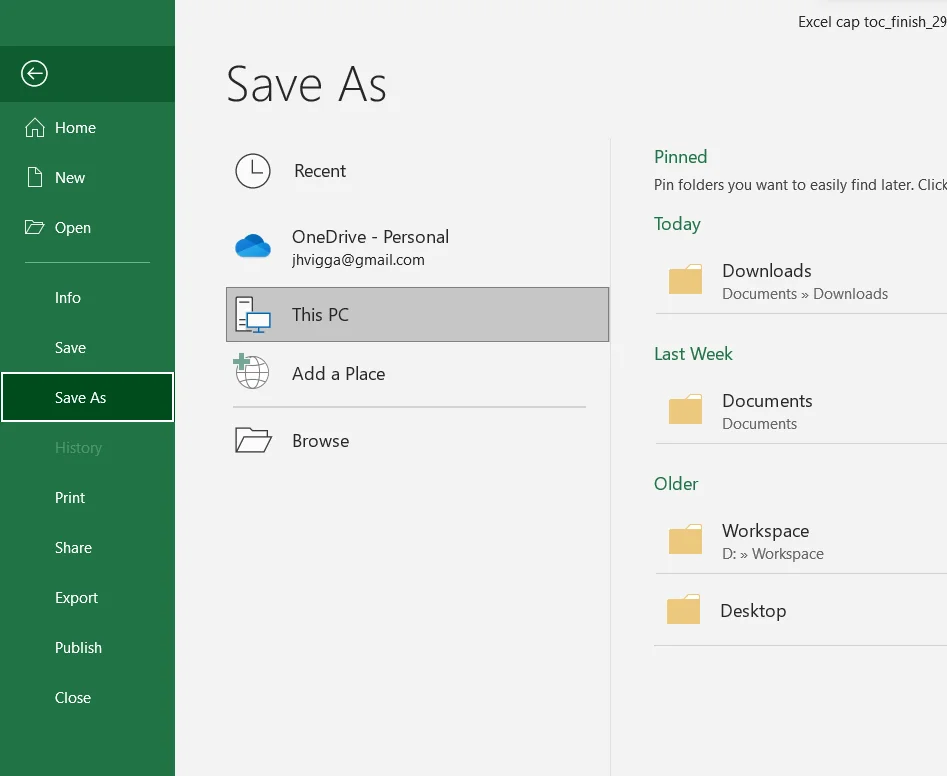
Task: Select the Save As menu entry
Action: tap(88, 397)
